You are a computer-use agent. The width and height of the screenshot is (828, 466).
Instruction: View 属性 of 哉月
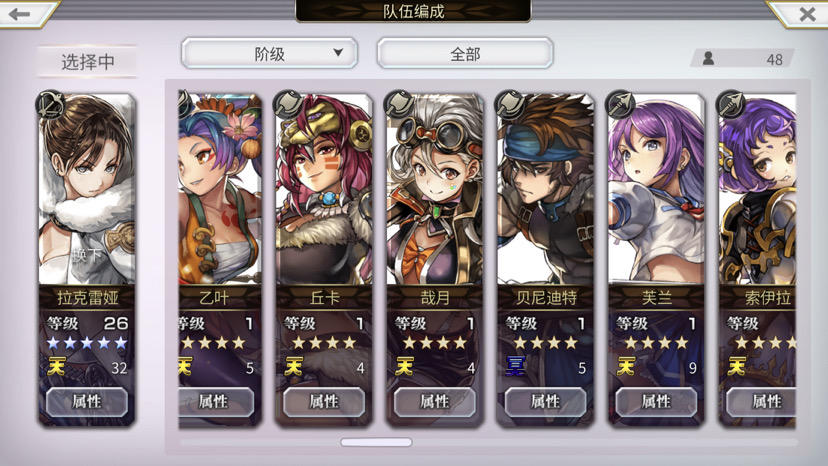(435, 402)
